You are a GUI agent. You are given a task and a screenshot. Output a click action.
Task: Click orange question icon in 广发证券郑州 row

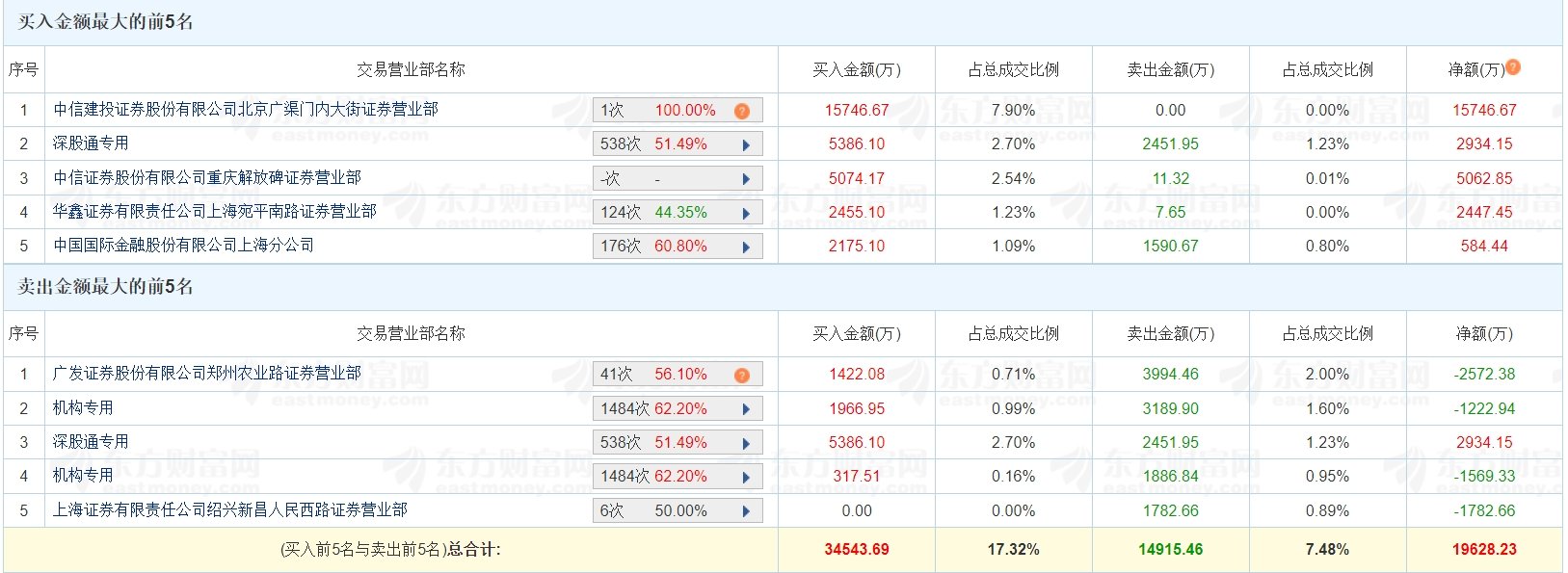coord(741,375)
